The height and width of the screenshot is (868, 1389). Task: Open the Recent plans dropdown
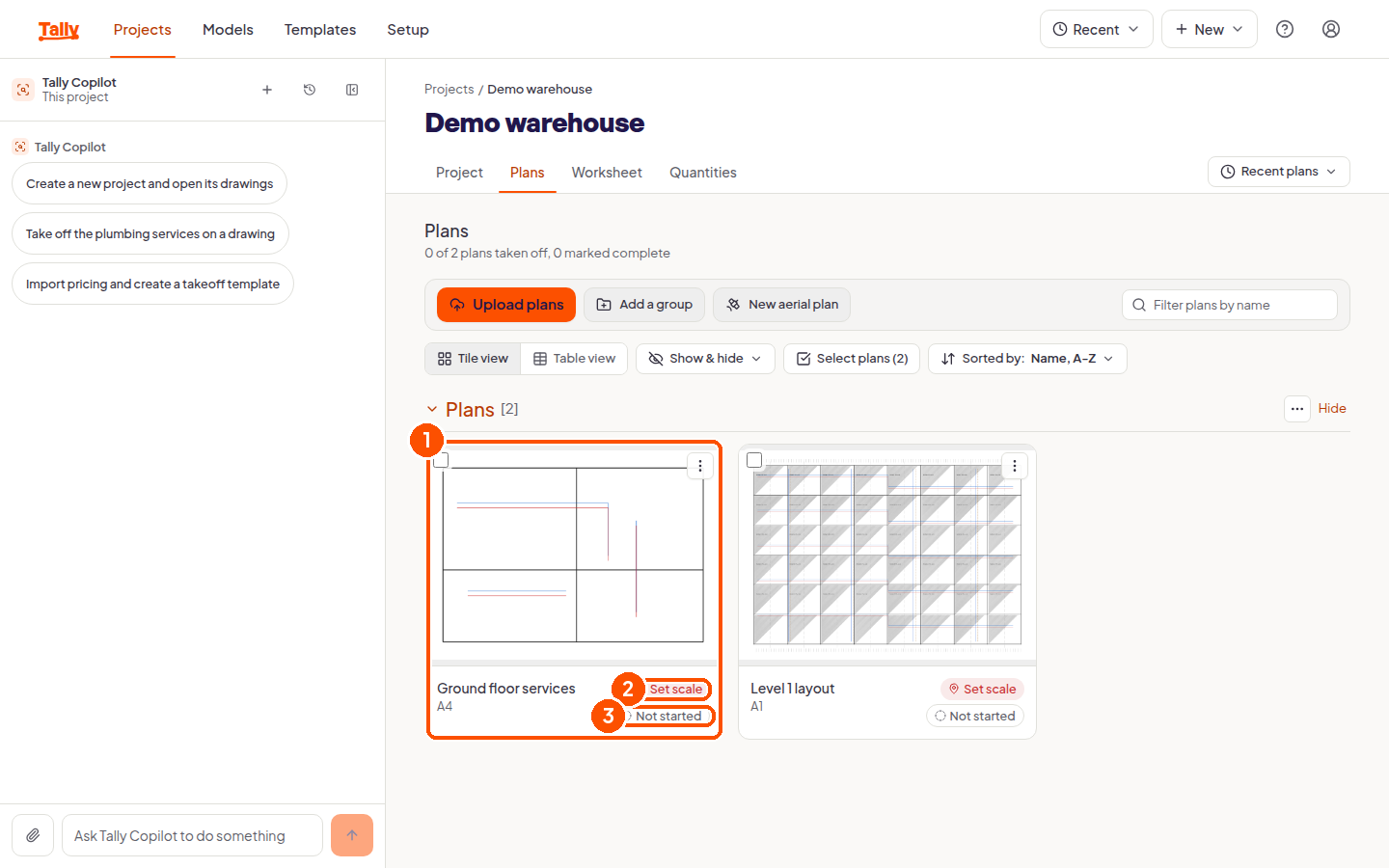click(1279, 172)
